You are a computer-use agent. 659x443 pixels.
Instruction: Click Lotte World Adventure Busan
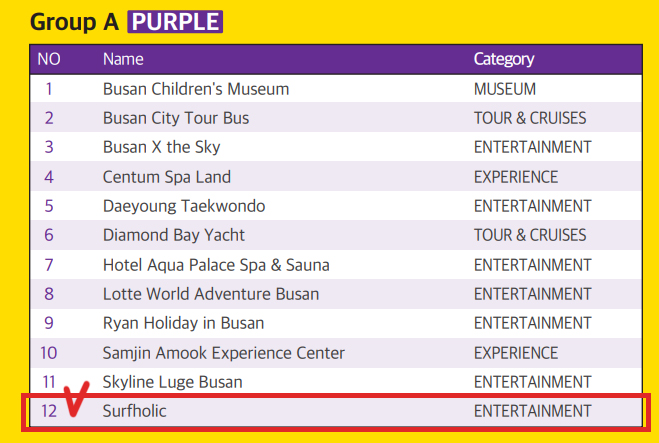coord(211,294)
